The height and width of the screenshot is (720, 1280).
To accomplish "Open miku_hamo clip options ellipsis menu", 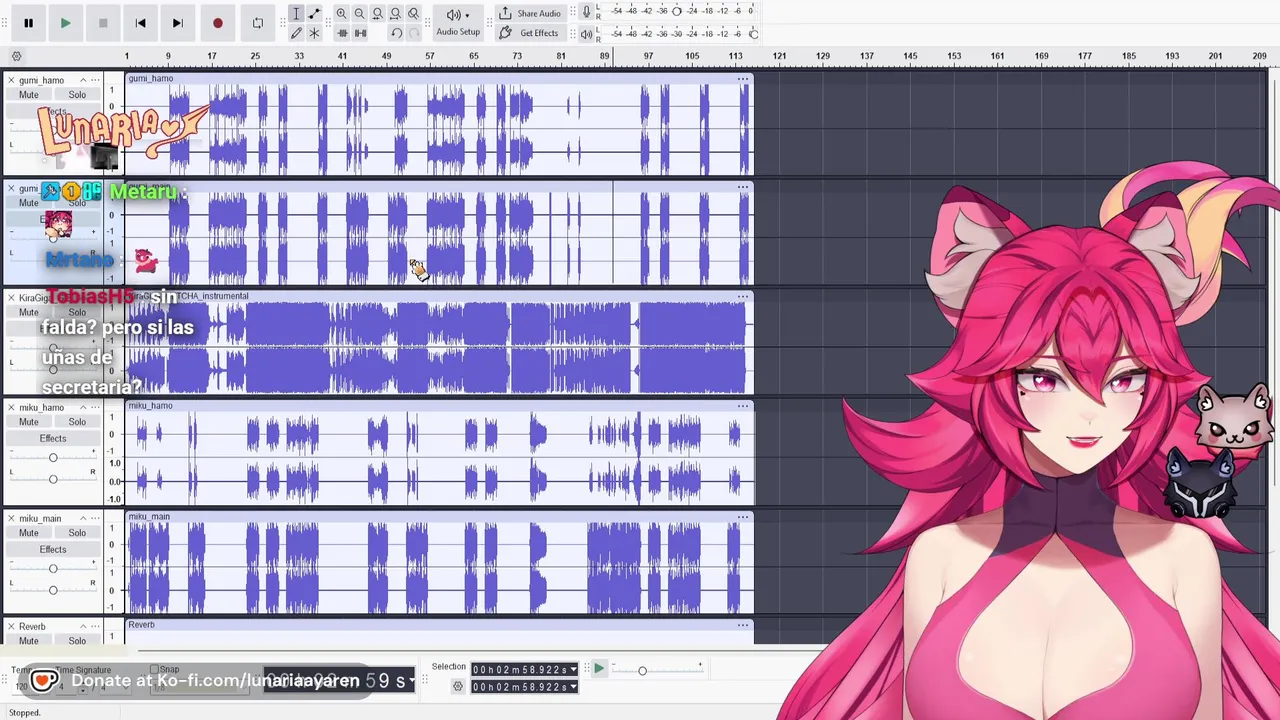I will (743, 406).
